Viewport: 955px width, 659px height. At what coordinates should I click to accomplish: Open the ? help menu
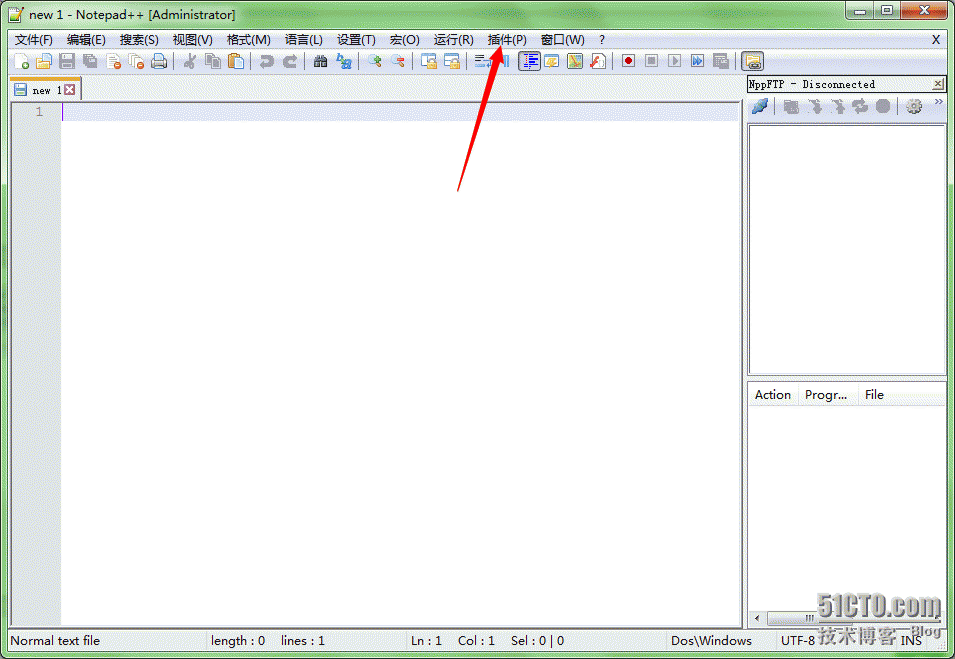tap(602, 40)
